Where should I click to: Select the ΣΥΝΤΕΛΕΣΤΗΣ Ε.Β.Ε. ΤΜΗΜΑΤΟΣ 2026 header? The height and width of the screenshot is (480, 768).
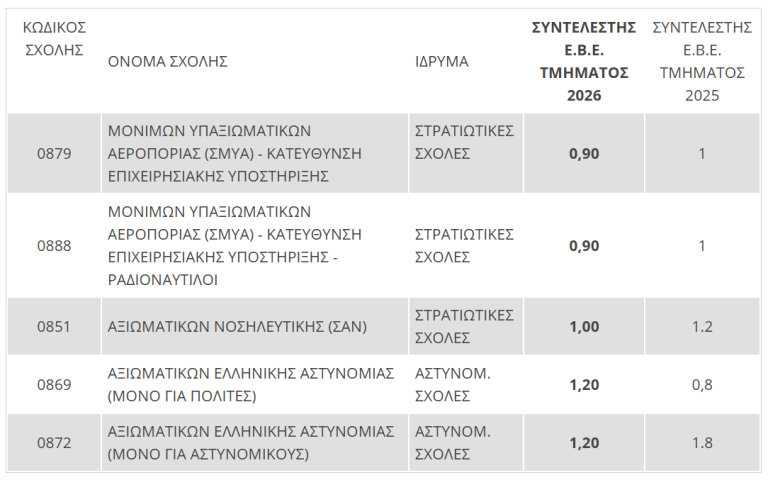pyautogui.click(x=584, y=61)
